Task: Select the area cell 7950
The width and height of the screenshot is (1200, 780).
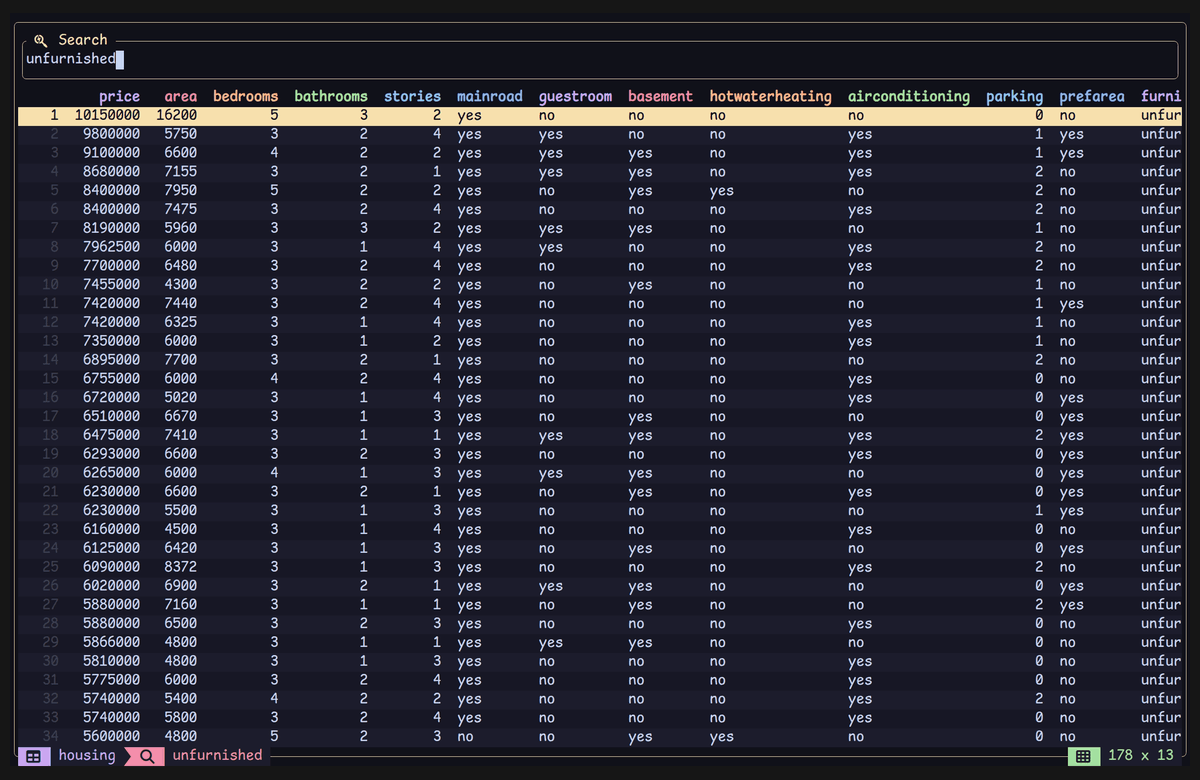Action: 181,191
